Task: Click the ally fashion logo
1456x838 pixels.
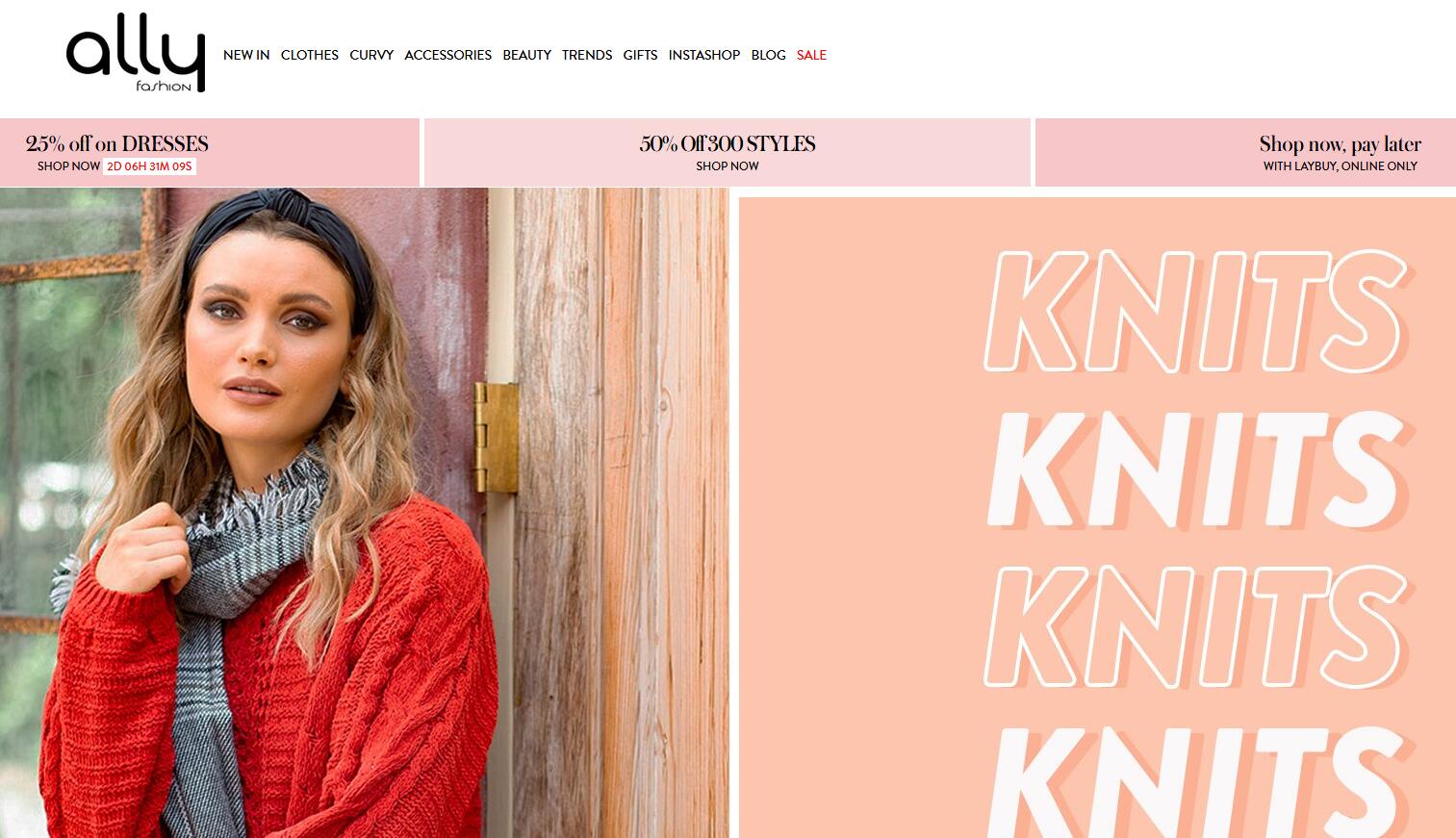Action: [x=136, y=60]
